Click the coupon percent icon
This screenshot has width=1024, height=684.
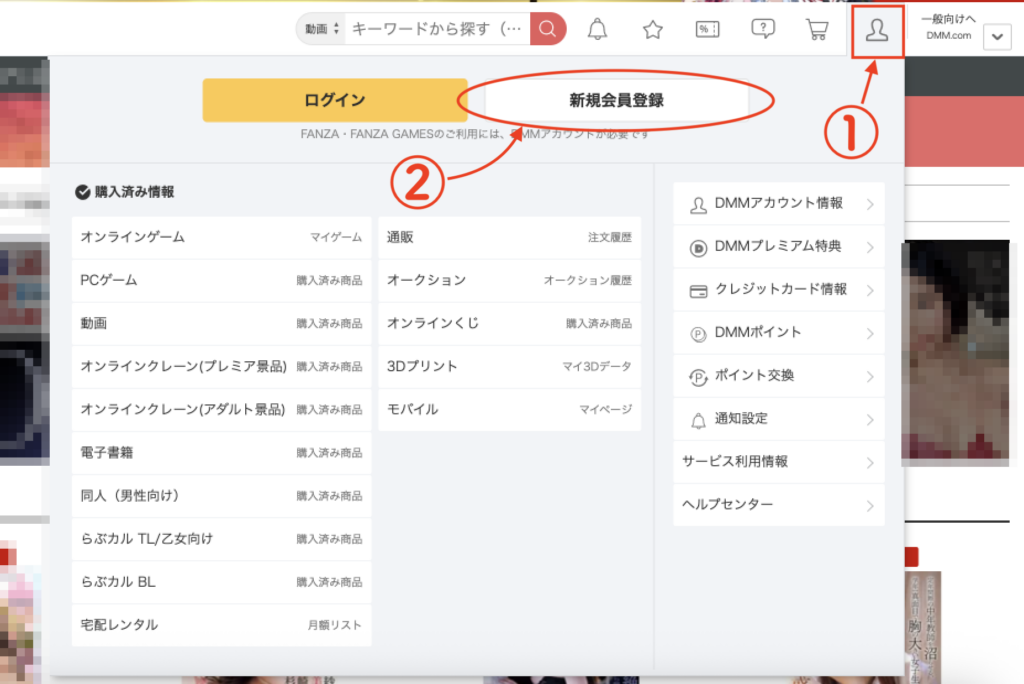point(708,30)
